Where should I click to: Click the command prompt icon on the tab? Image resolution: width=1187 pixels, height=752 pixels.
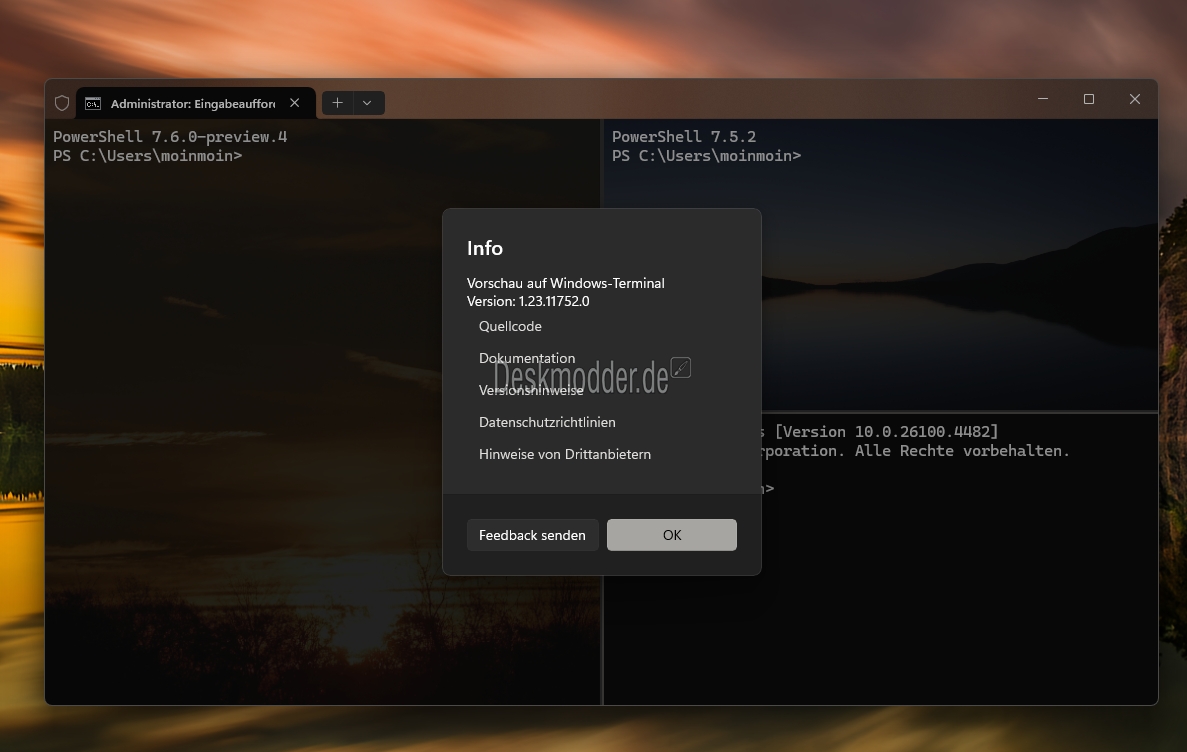coord(93,104)
